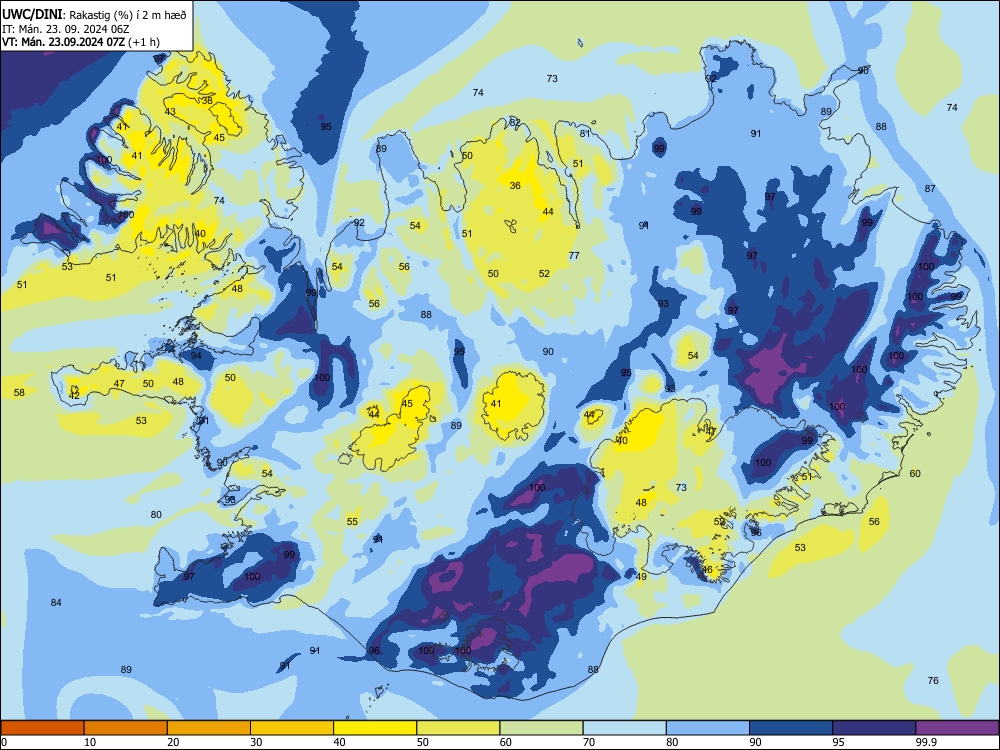Viewport: 1000px width, 750px height.
Task: Click the humidity value 82 on map
Action: coord(515,122)
